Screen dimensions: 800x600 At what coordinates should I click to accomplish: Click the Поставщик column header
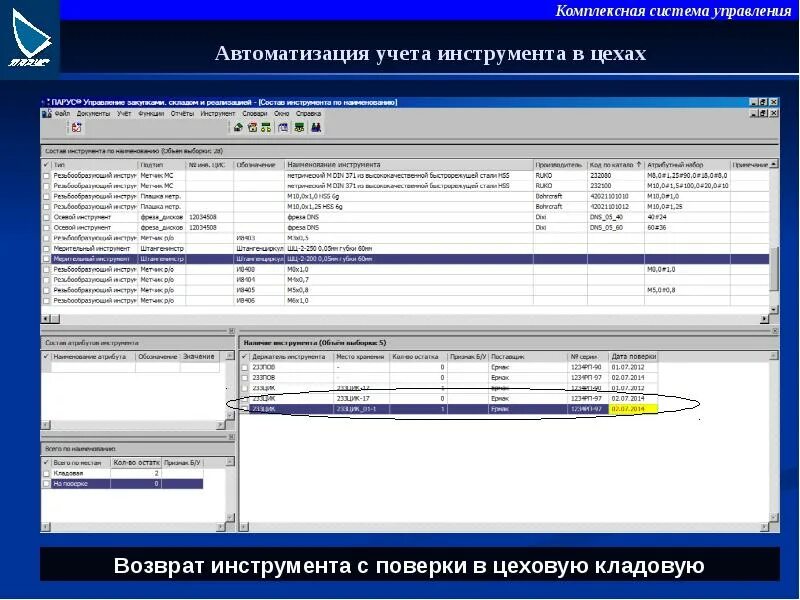[528, 357]
